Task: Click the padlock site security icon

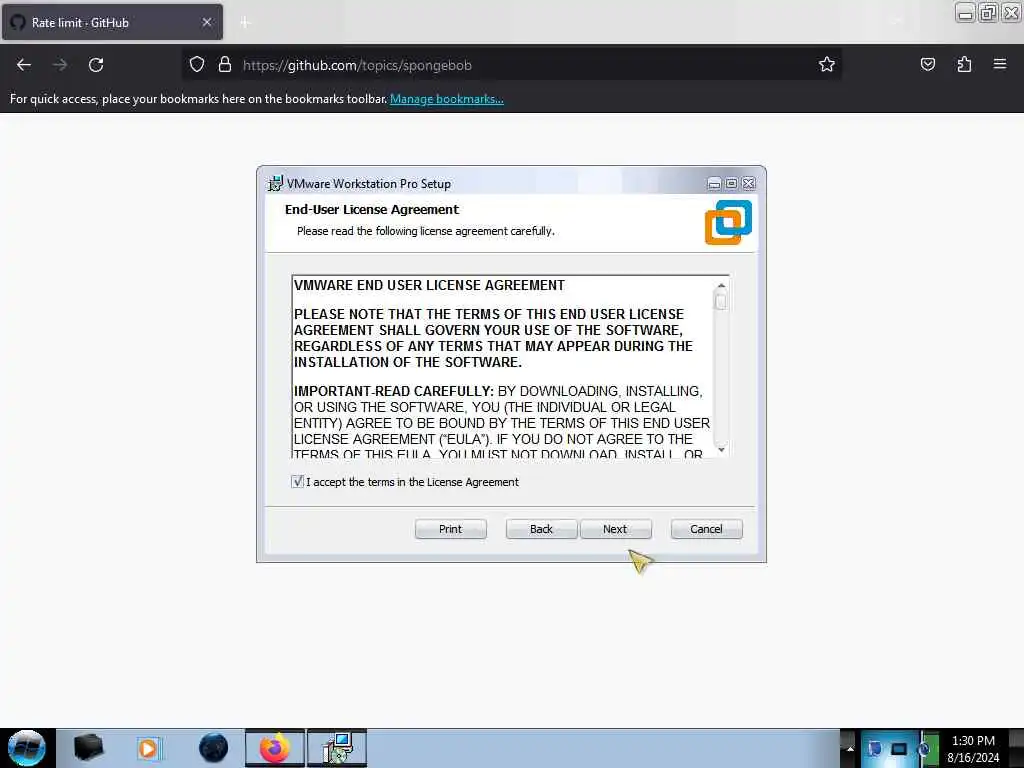Action: tap(225, 65)
